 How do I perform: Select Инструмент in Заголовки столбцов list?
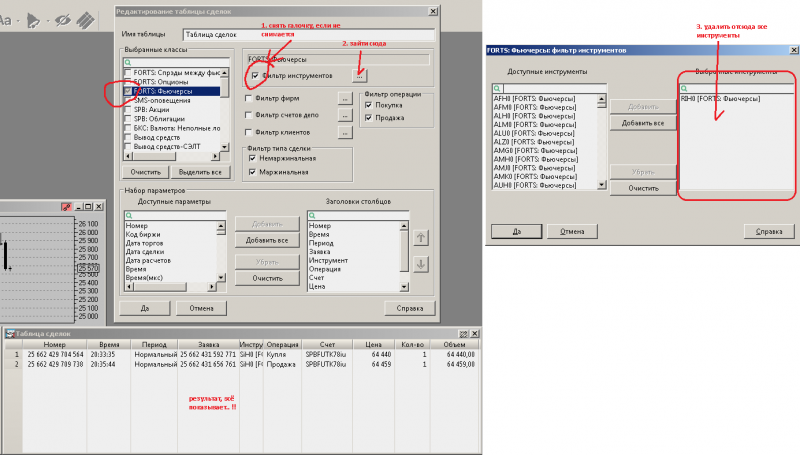(x=328, y=260)
